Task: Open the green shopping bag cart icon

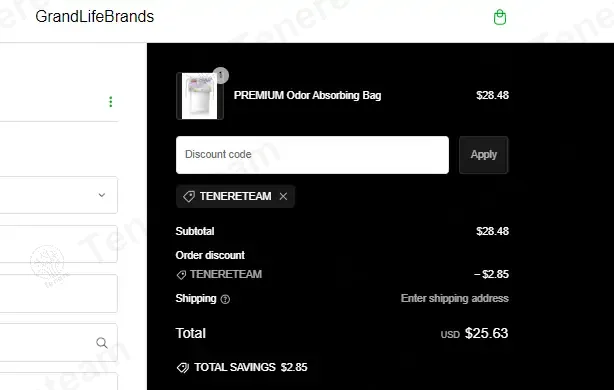Action: point(500,17)
